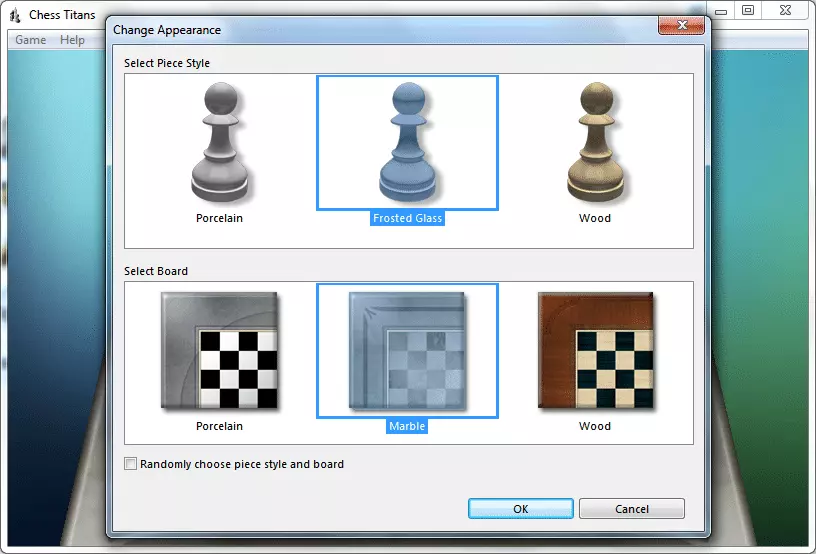Select the Porcelain checkered board thumbnail

coord(220,351)
